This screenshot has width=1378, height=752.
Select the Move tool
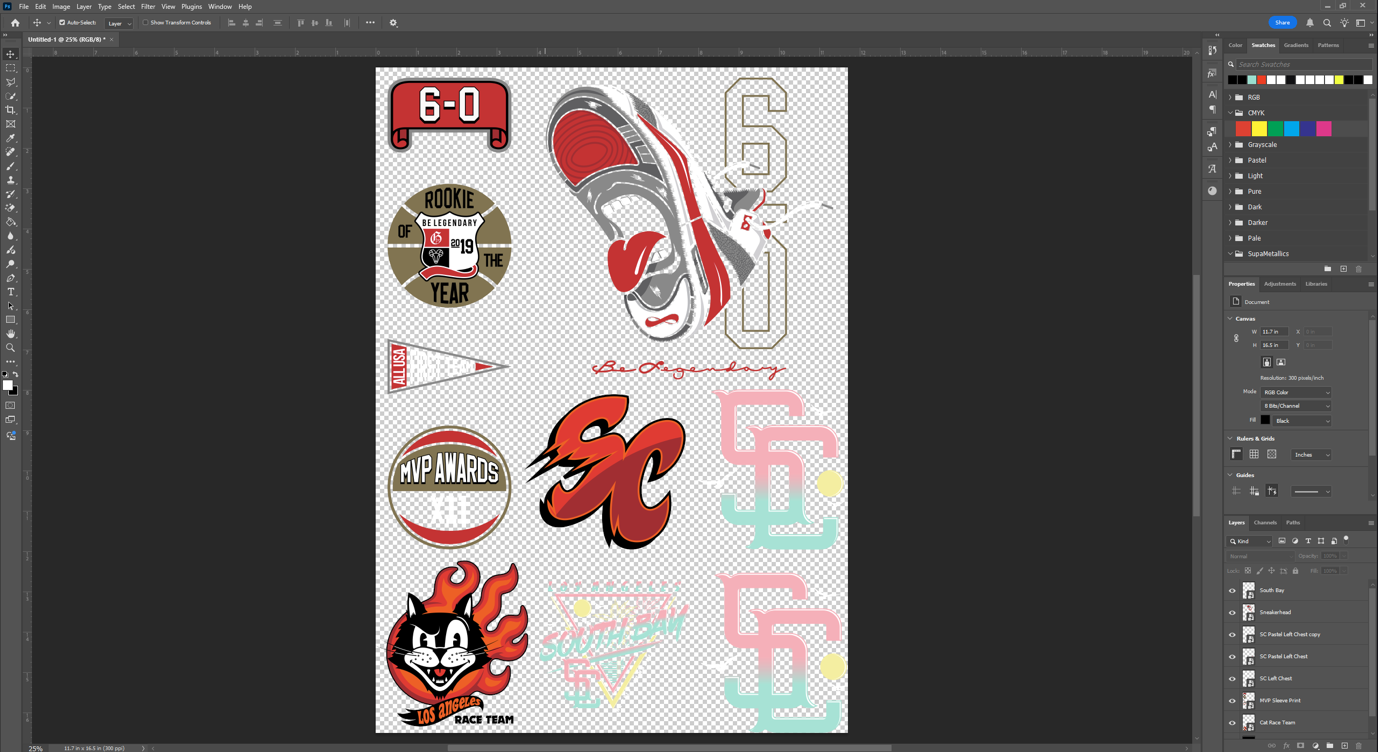tap(11, 54)
